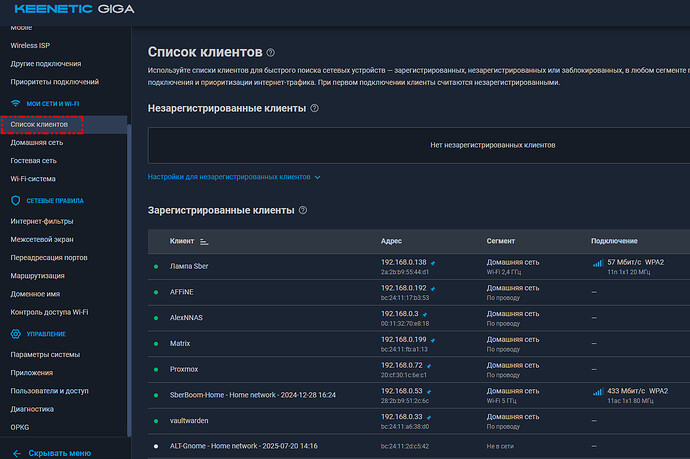This screenshot has height=459, width=690.
Task: Click Wi-Fi signal icon in Лампа Sber row
Action: [598, 263]
